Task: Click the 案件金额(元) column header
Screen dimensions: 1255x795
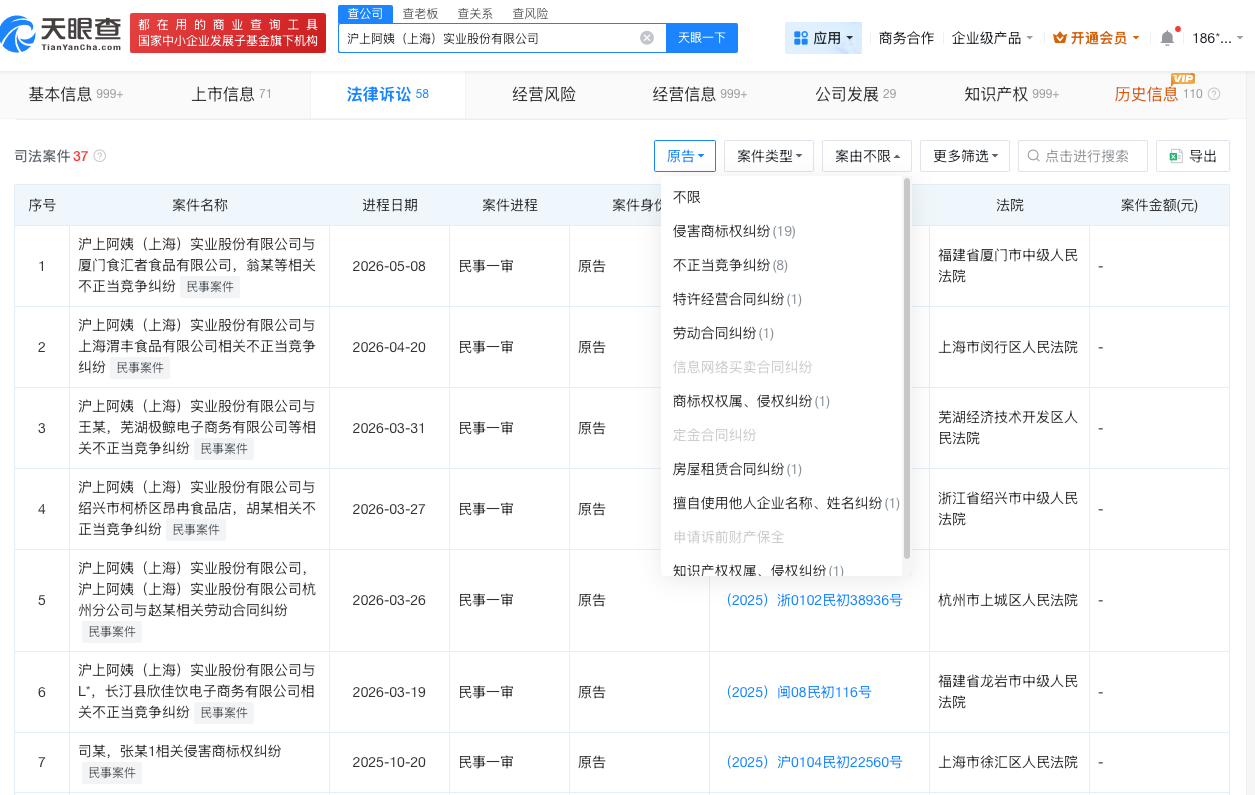Action: 1159,205
